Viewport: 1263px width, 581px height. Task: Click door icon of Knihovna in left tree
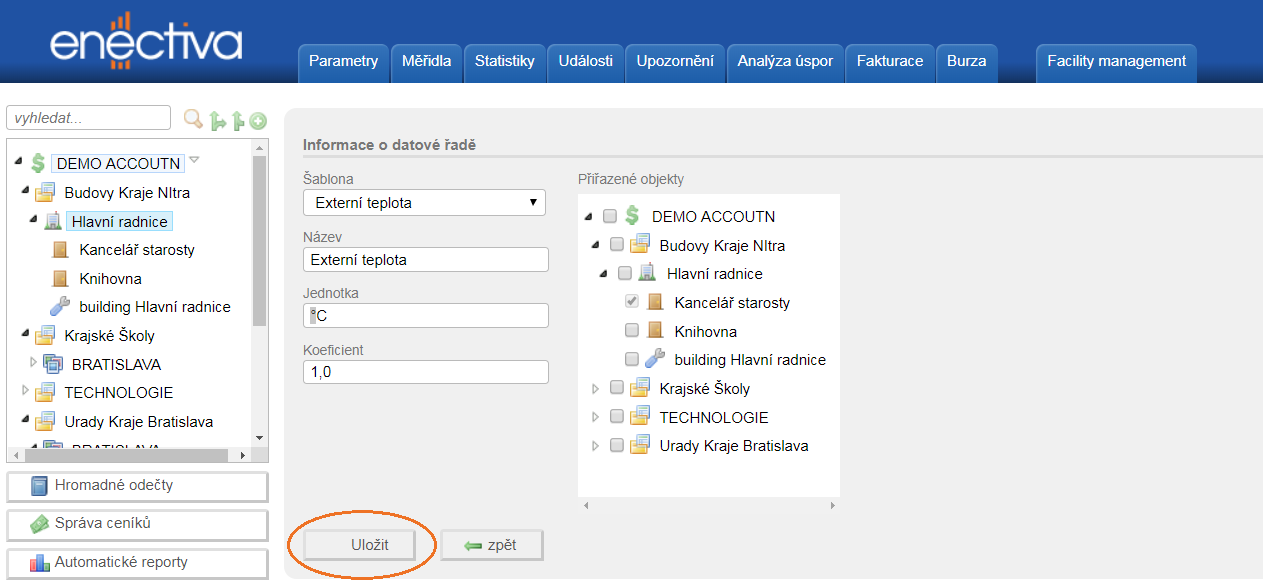[x=60, y=279]
